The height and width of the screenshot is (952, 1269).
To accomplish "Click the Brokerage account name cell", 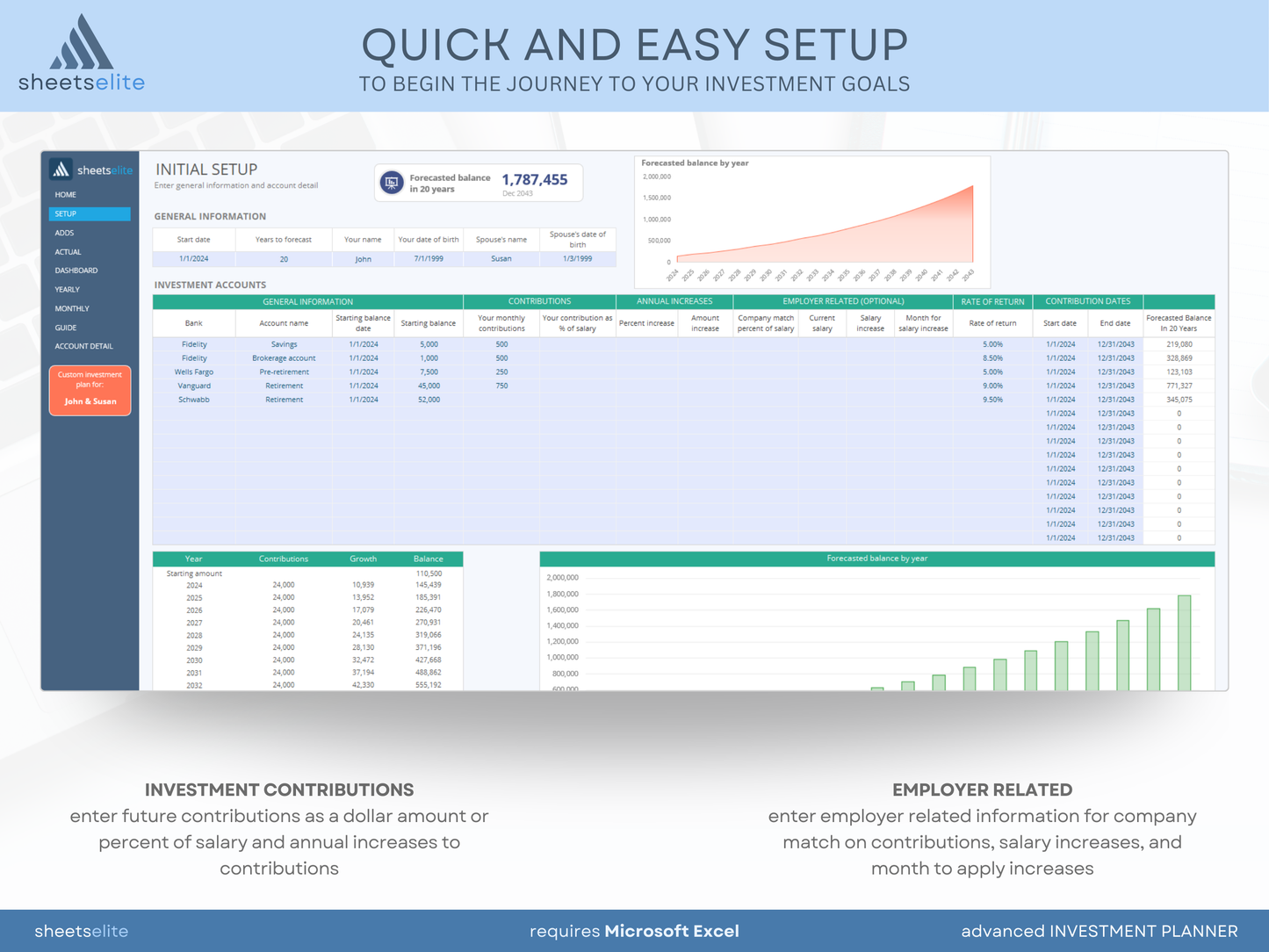I will (284, 358).
